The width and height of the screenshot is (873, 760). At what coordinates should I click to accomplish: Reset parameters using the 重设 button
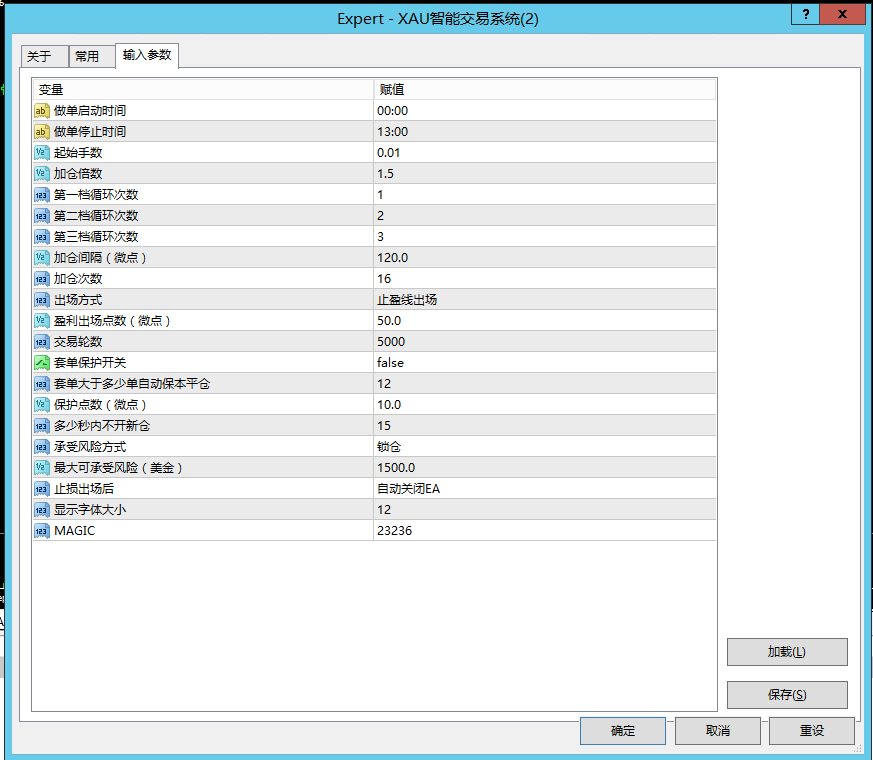pos(811,730)
